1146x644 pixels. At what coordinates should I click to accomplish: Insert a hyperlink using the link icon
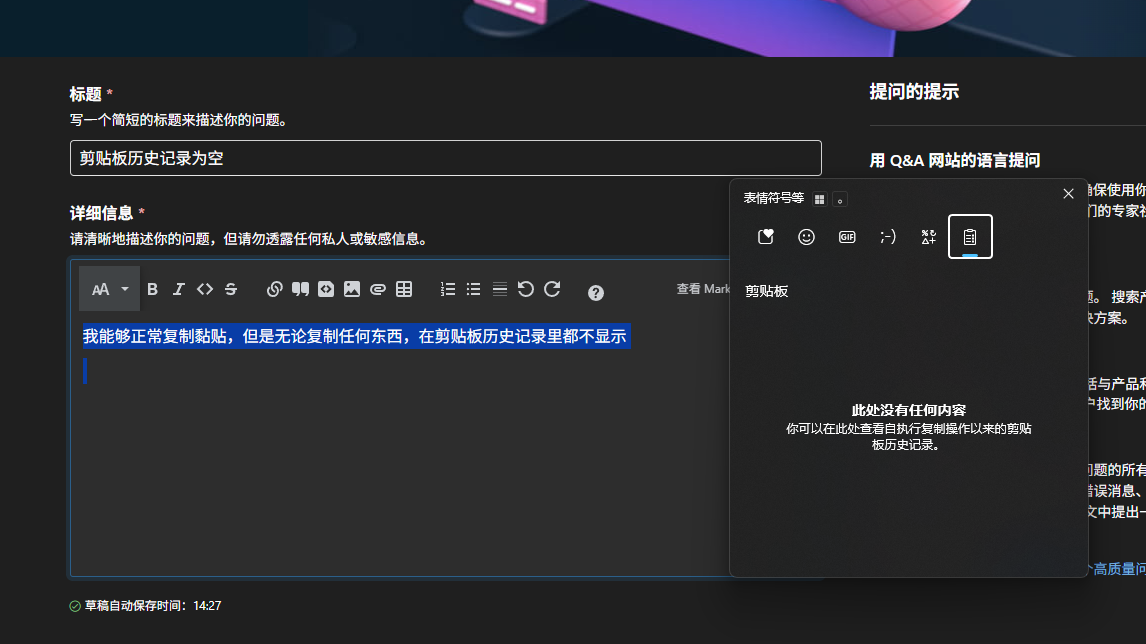275,289
